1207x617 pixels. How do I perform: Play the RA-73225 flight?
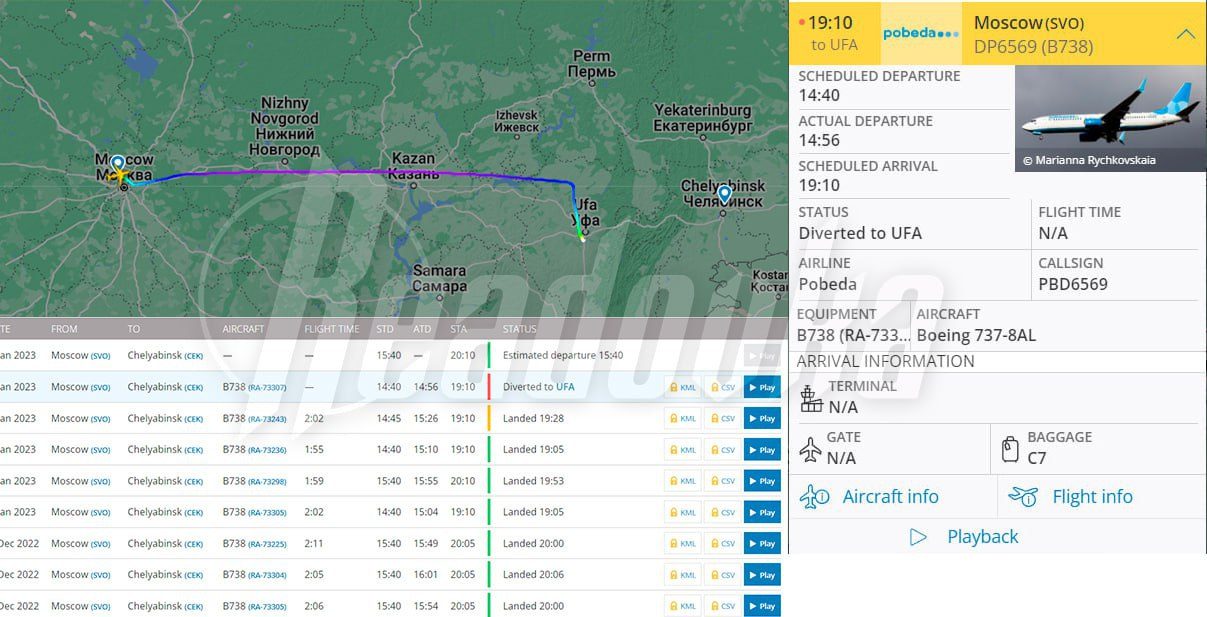(x=762, y=544)
